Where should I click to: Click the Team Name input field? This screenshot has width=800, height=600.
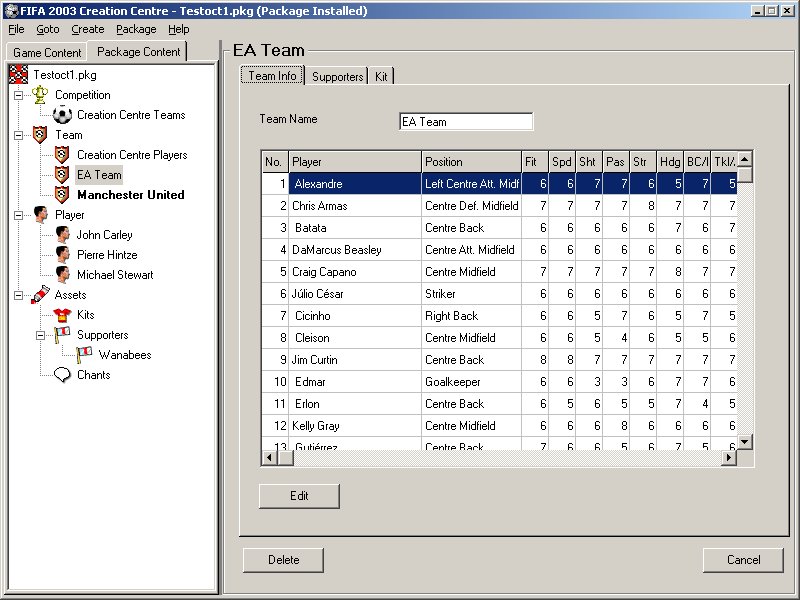(466, 121)
